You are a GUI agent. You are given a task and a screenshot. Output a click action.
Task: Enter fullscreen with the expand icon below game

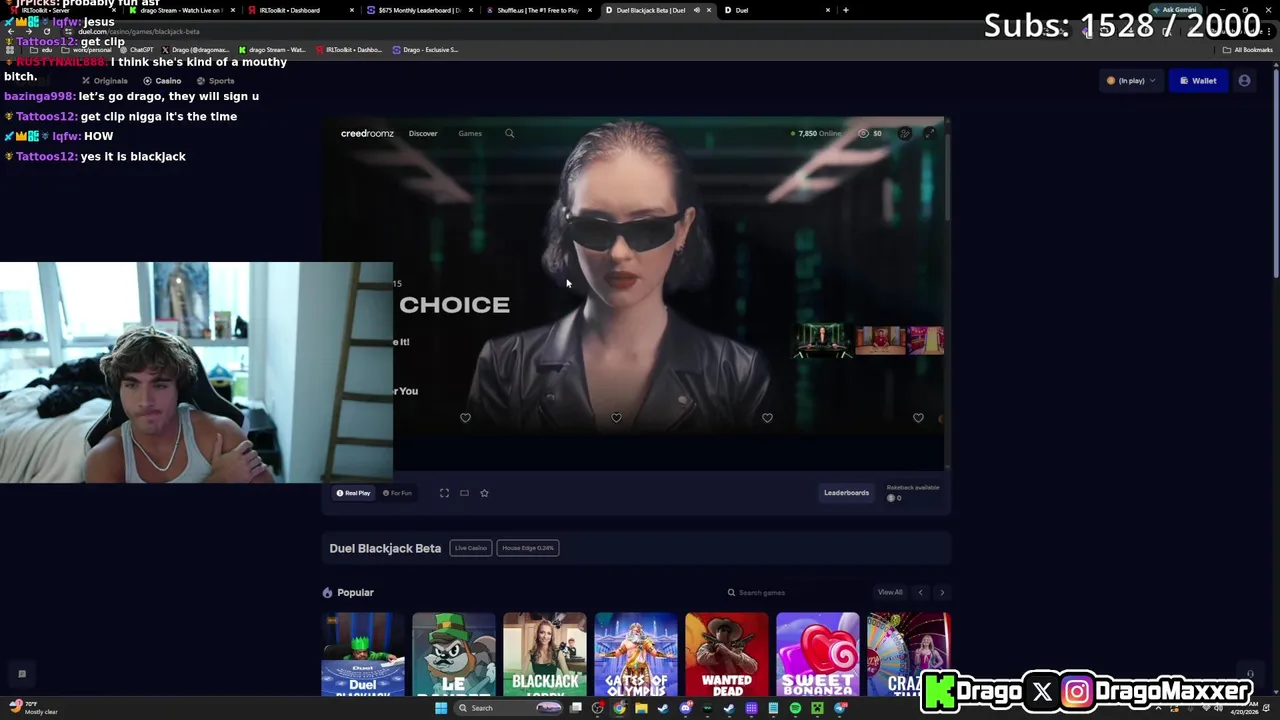pos(444,493)
